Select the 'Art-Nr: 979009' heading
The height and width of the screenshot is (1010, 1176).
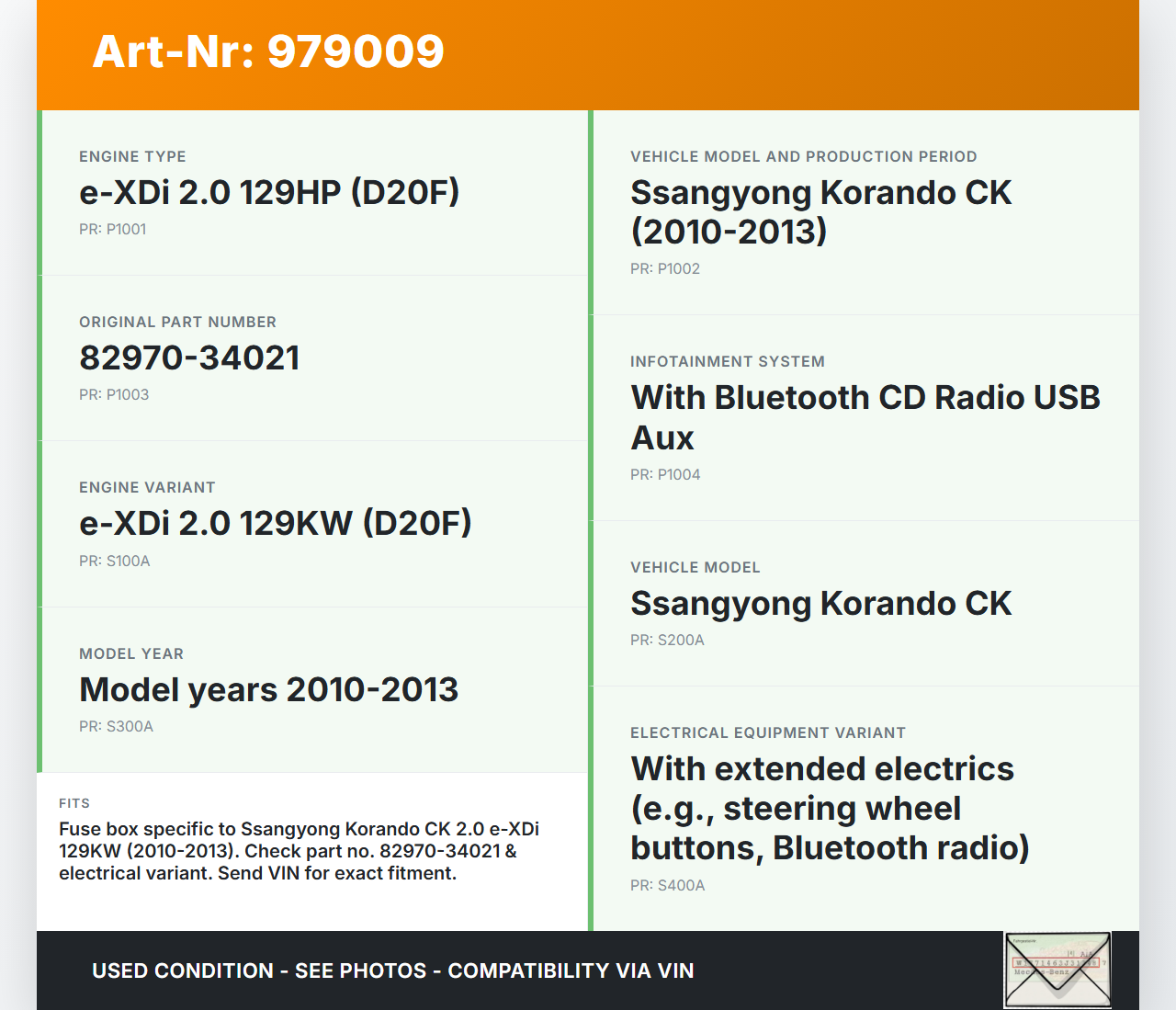coord(268,51)
